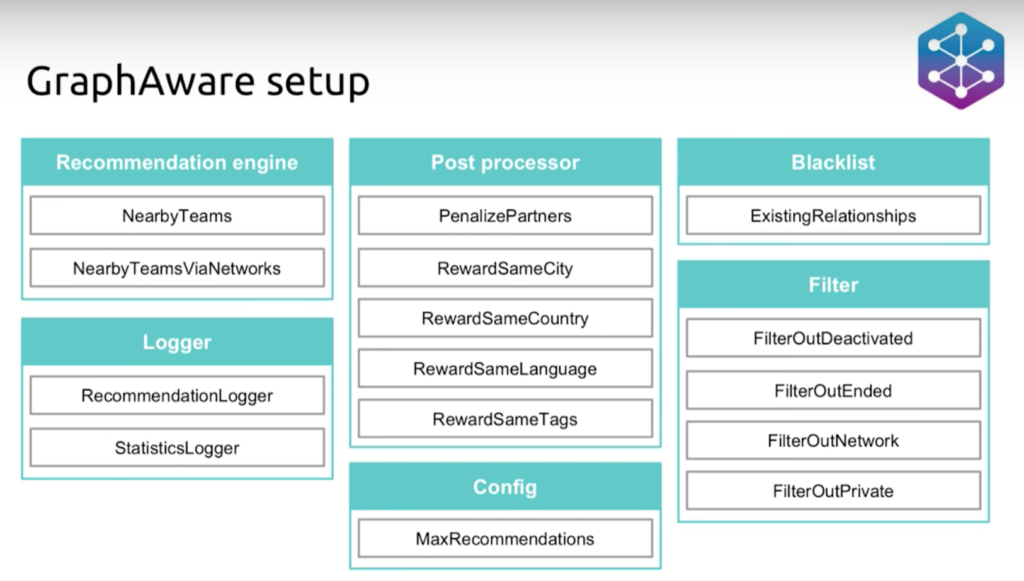Expand the Post processor panel header
Screen dimensions: 1024x581
tap(505, 162)
